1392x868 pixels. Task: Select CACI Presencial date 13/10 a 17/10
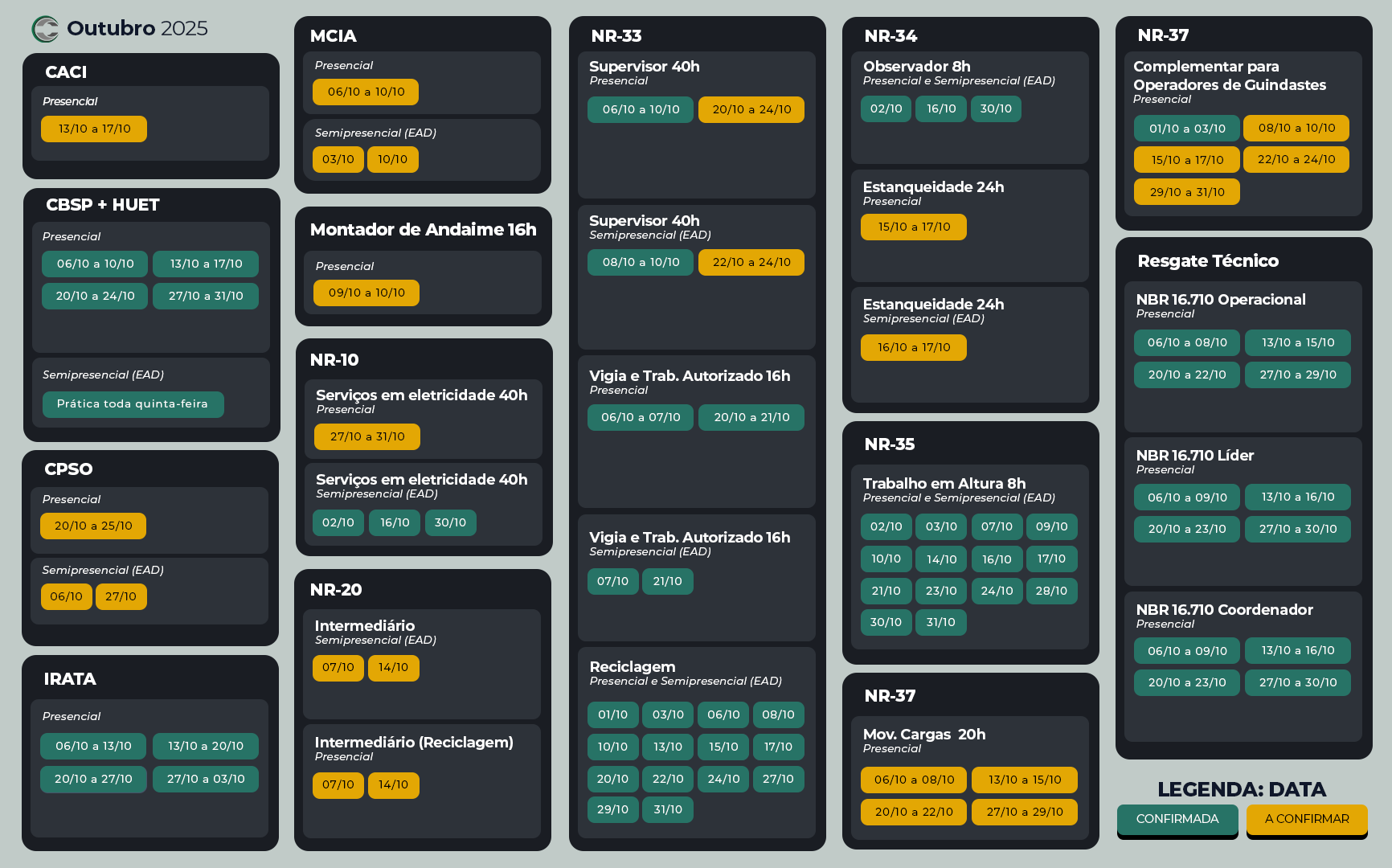pos(94,129)
